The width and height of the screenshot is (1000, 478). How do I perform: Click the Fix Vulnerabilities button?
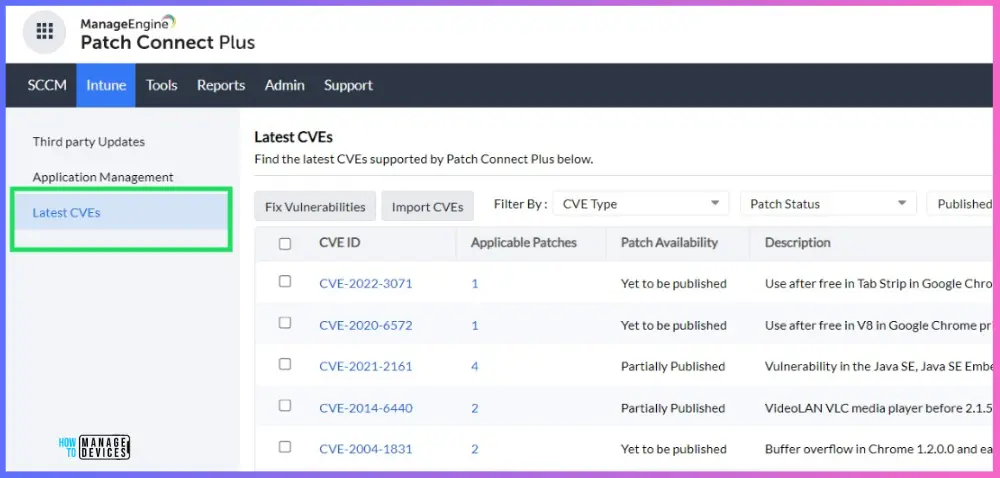pyautogui.click(x=315, y=206)
